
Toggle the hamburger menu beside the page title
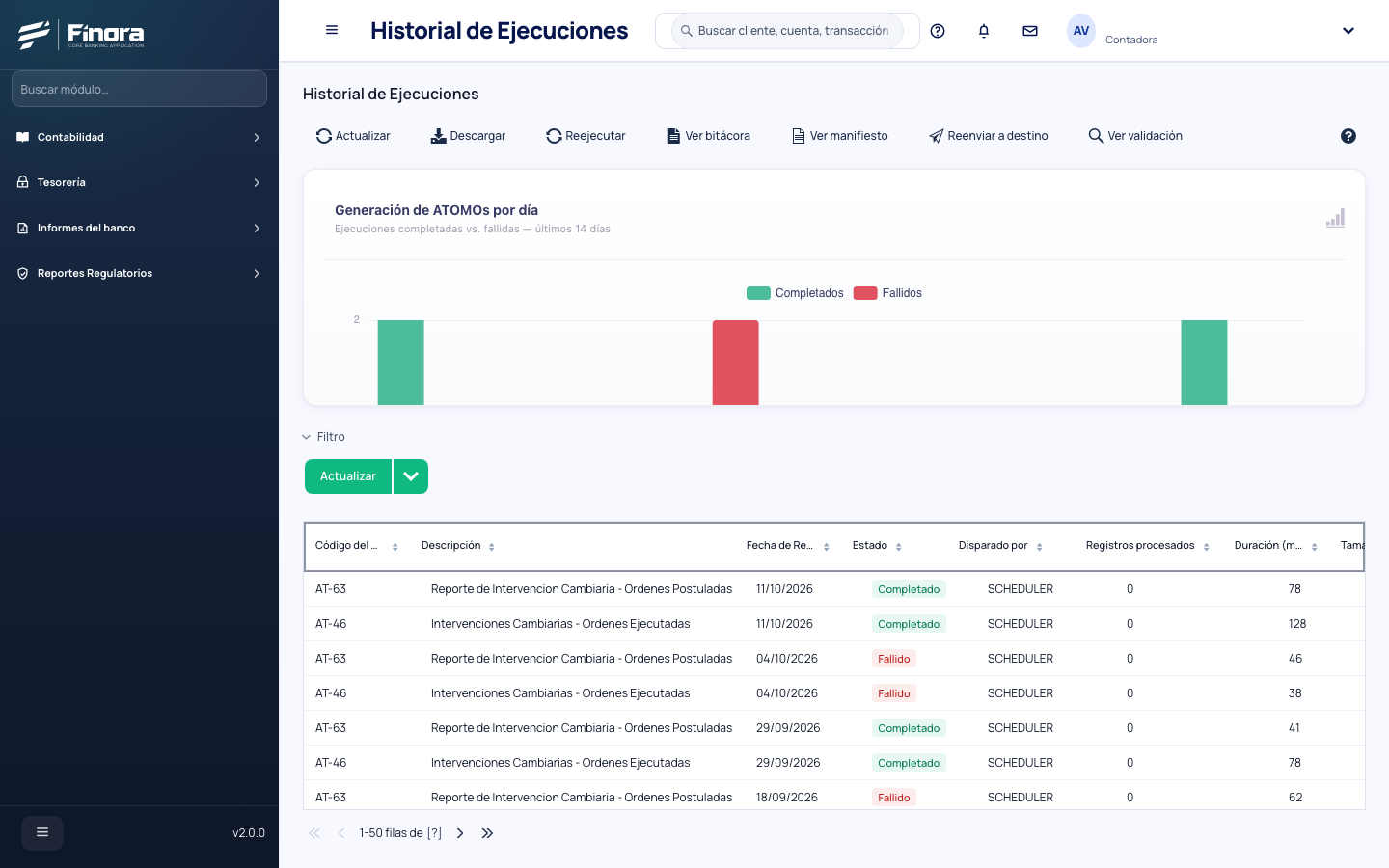[332, 30]
